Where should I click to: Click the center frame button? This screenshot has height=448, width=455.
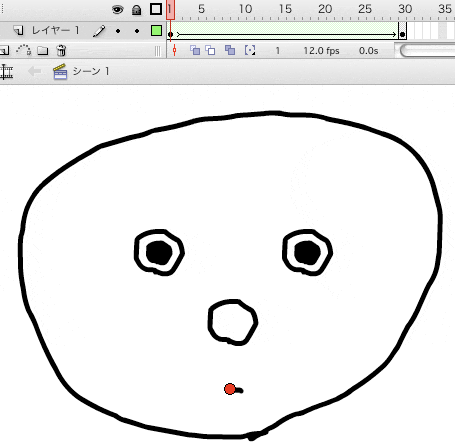[174, 50]
